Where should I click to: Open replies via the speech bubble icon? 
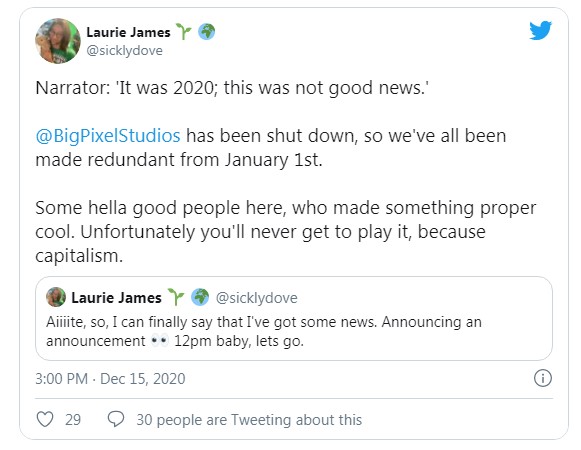116,419
